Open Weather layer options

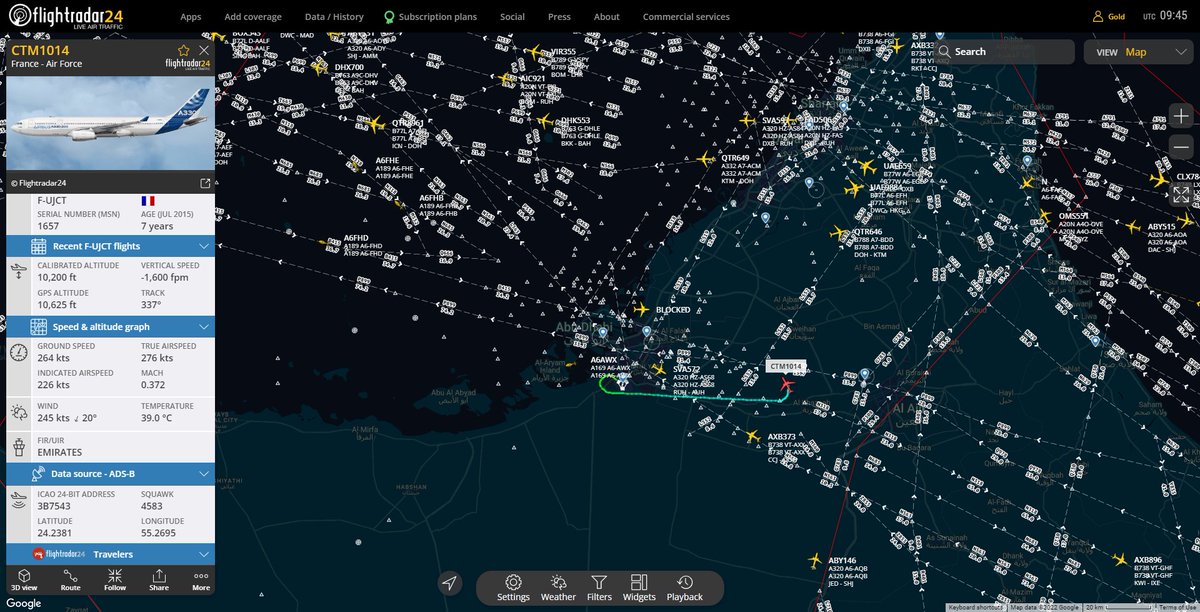point(558,588)
